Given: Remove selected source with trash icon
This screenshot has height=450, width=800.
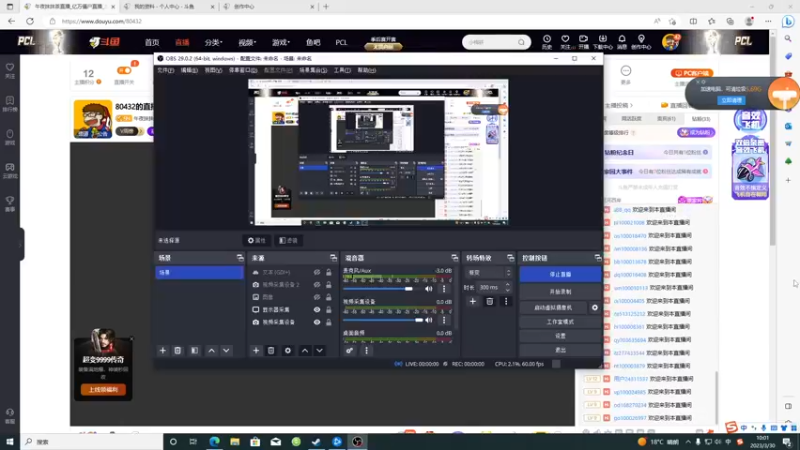Looking at the screenshot, I should tap(271, 351).
